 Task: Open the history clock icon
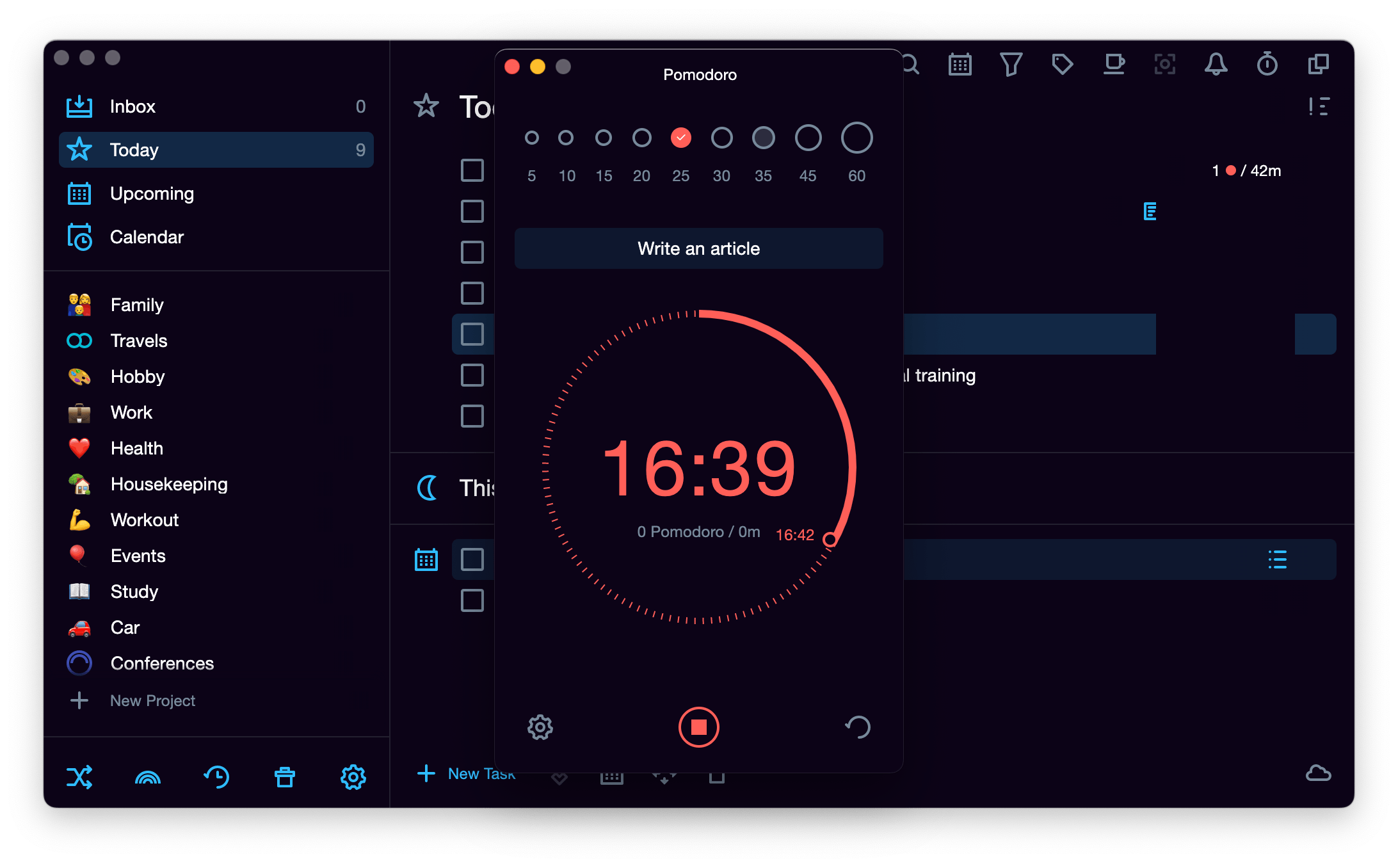click(216, 777)
